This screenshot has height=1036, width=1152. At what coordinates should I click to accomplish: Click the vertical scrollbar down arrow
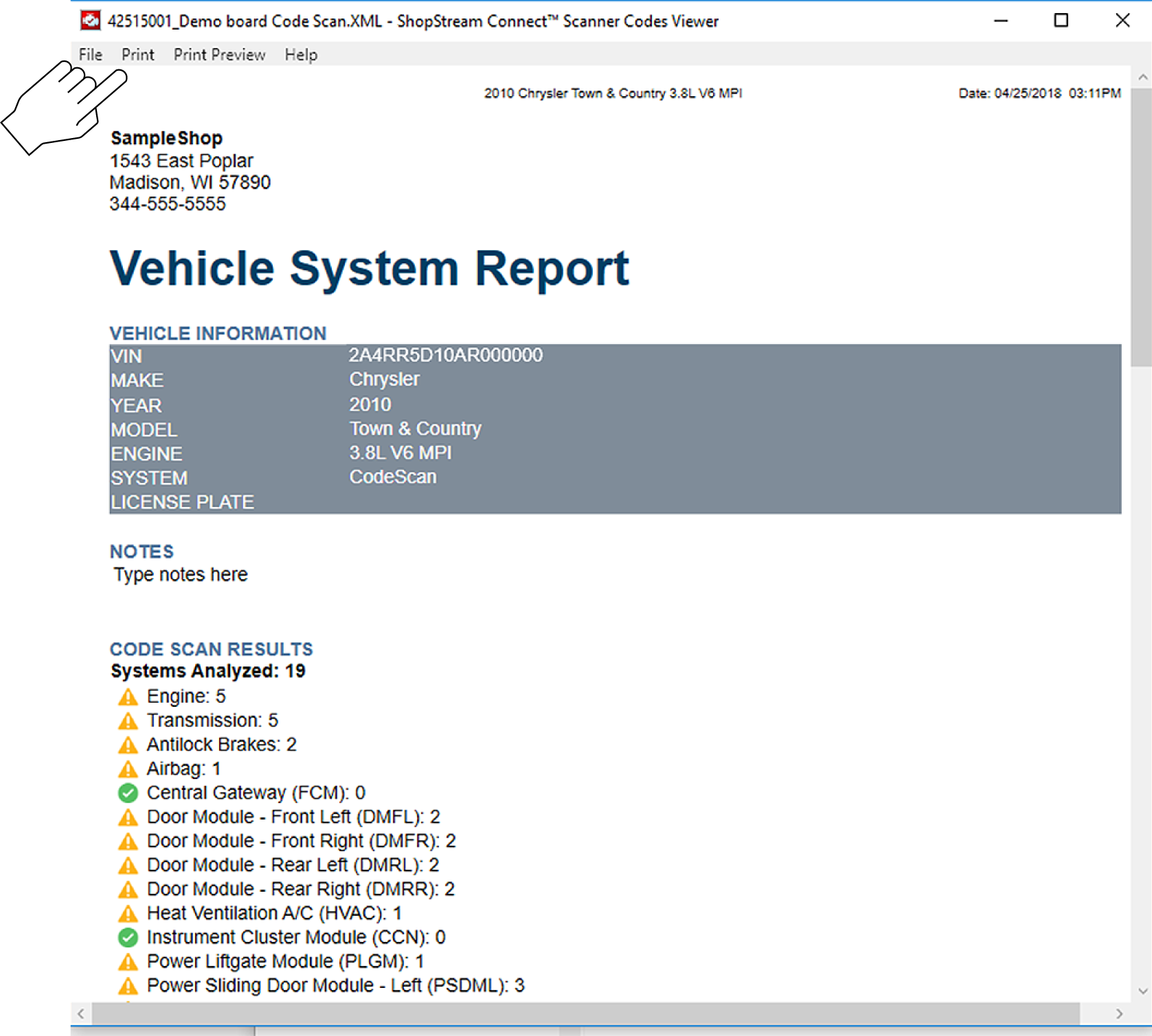point(1142,991)
